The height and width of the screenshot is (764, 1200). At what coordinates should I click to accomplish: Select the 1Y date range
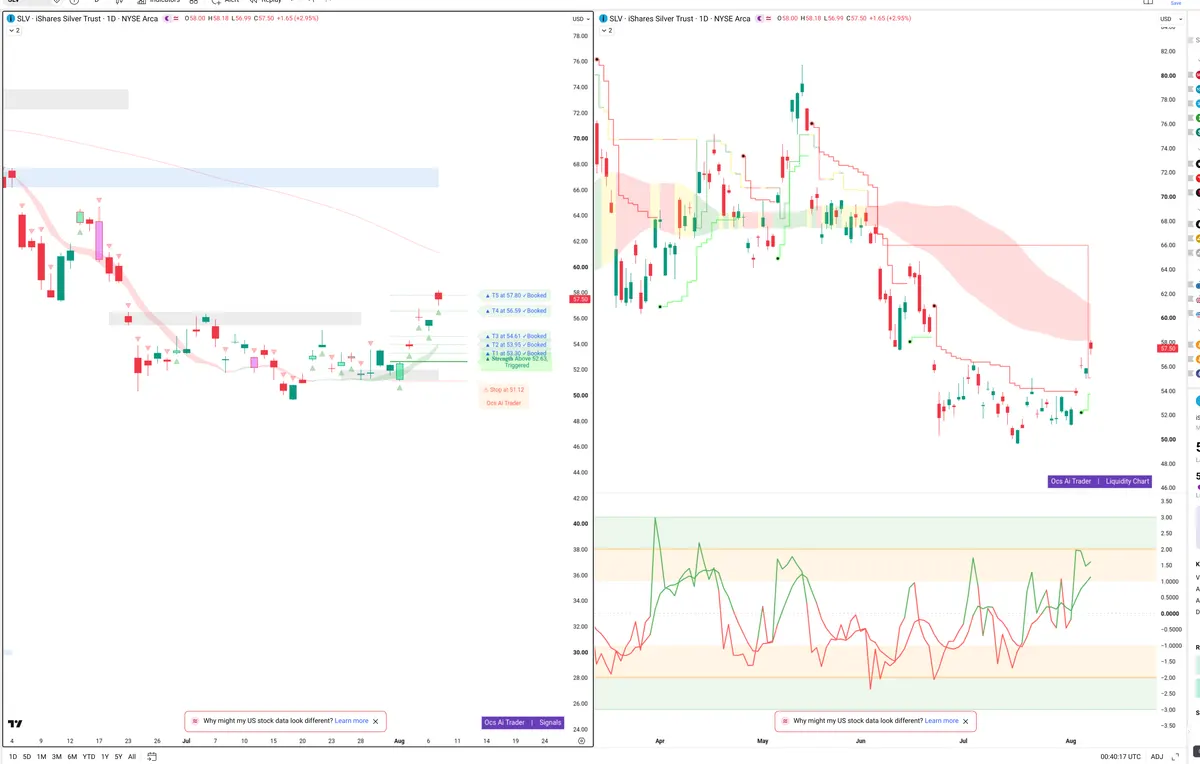click(105, 757)
